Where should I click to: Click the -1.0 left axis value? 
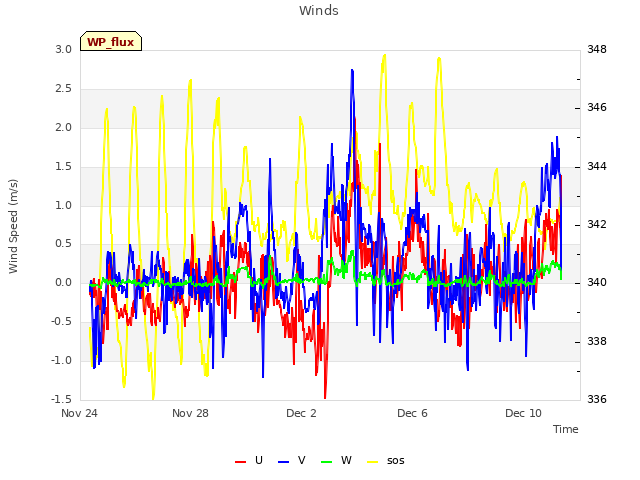(x=62, y=360)
